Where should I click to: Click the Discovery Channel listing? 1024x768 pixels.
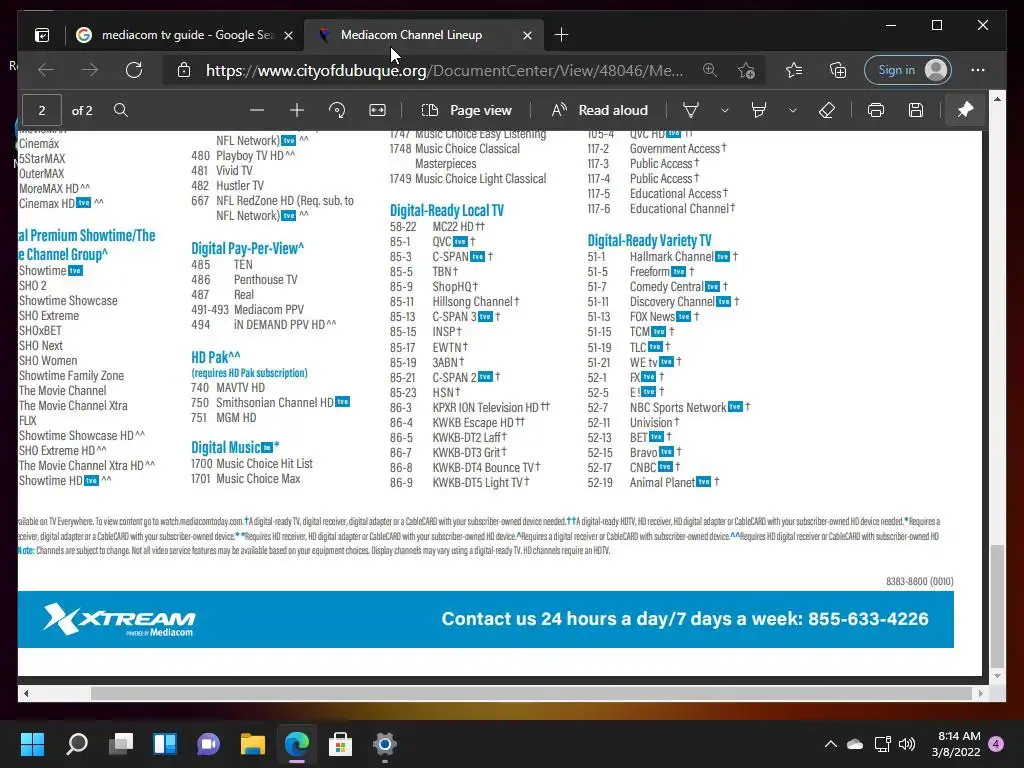tap(663, 302)
